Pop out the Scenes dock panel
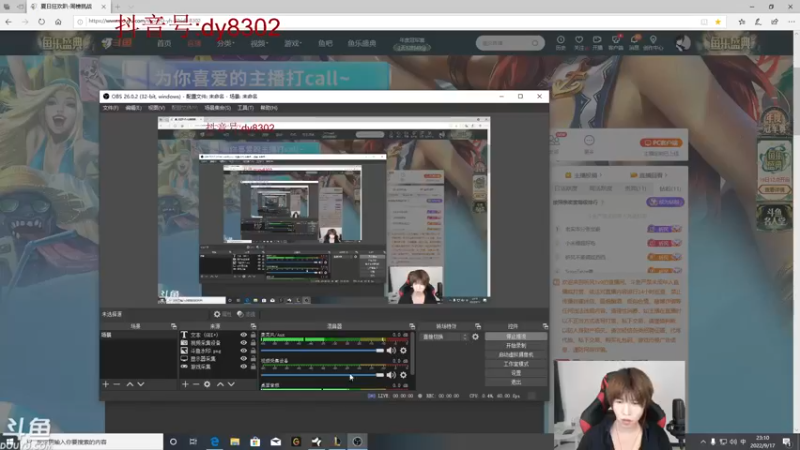Viewport: 800px width, 450px height. (173, 326)
